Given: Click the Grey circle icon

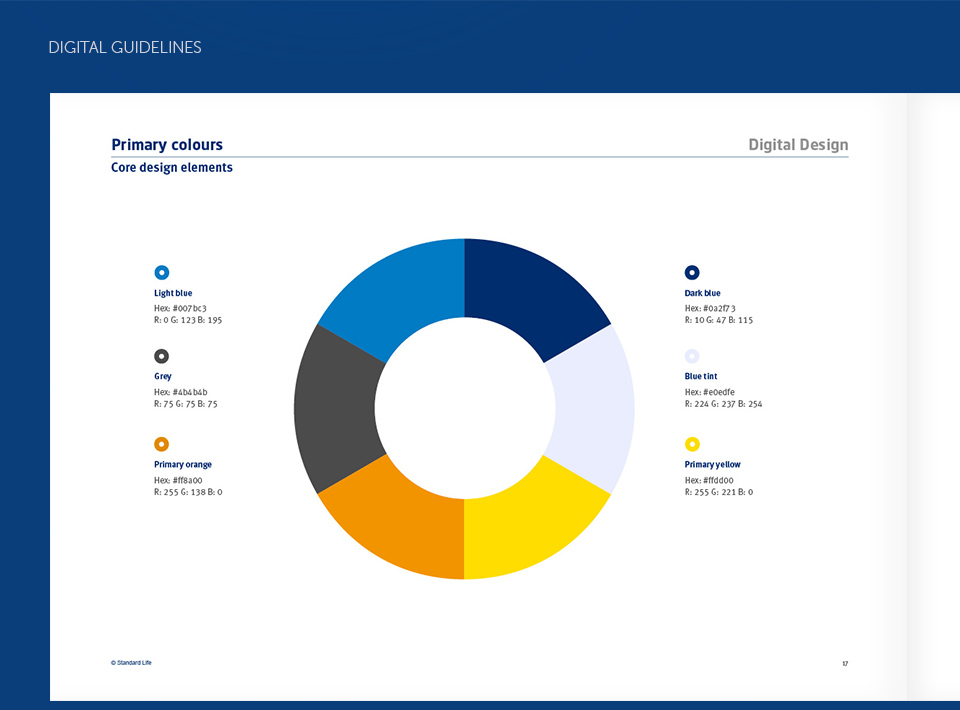Looking at the screenshot, I should click(x=162, y=356).
